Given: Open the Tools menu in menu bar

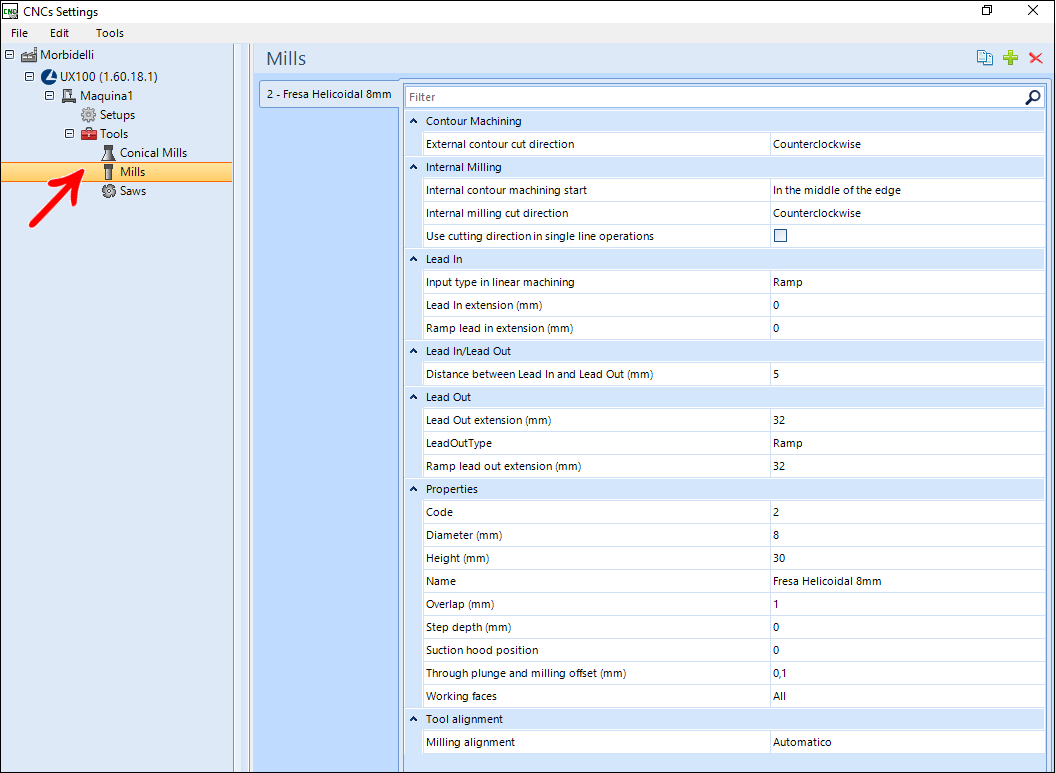Looking at the screenshot, I should coord(110,33).
